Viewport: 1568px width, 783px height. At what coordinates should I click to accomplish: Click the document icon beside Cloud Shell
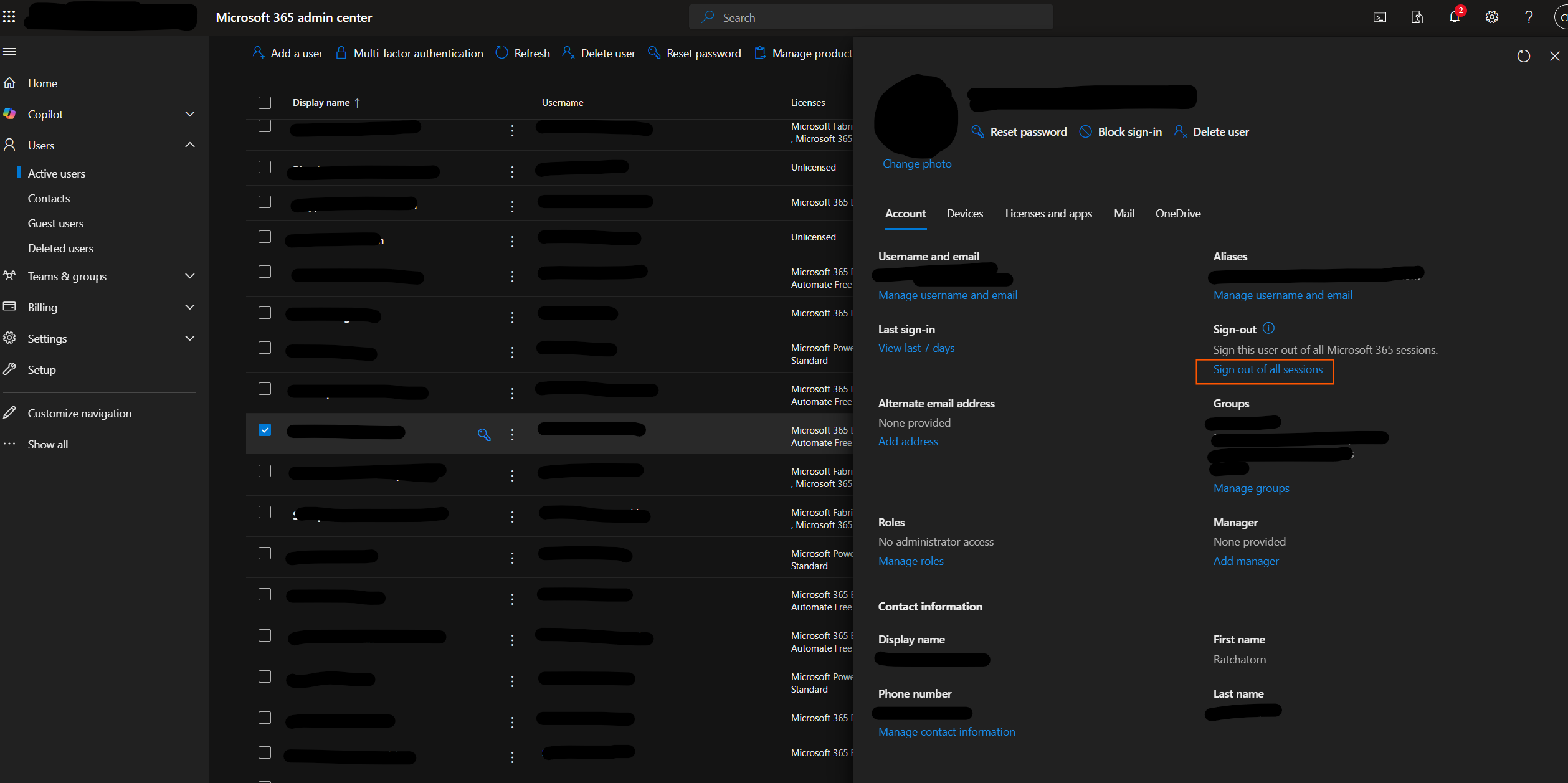point(1417,17)
